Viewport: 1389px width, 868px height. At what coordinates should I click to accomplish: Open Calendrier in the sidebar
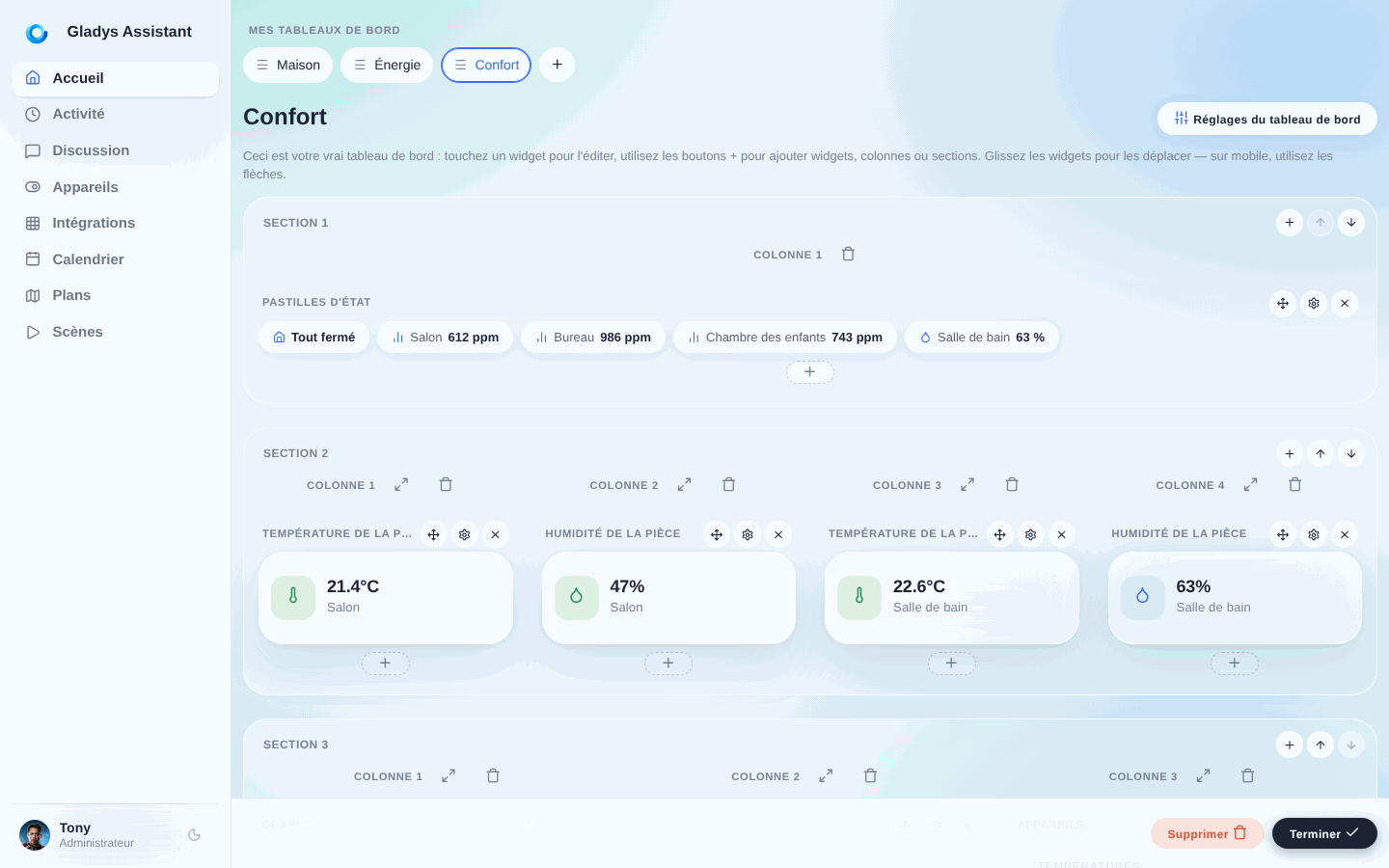(116, 259)
